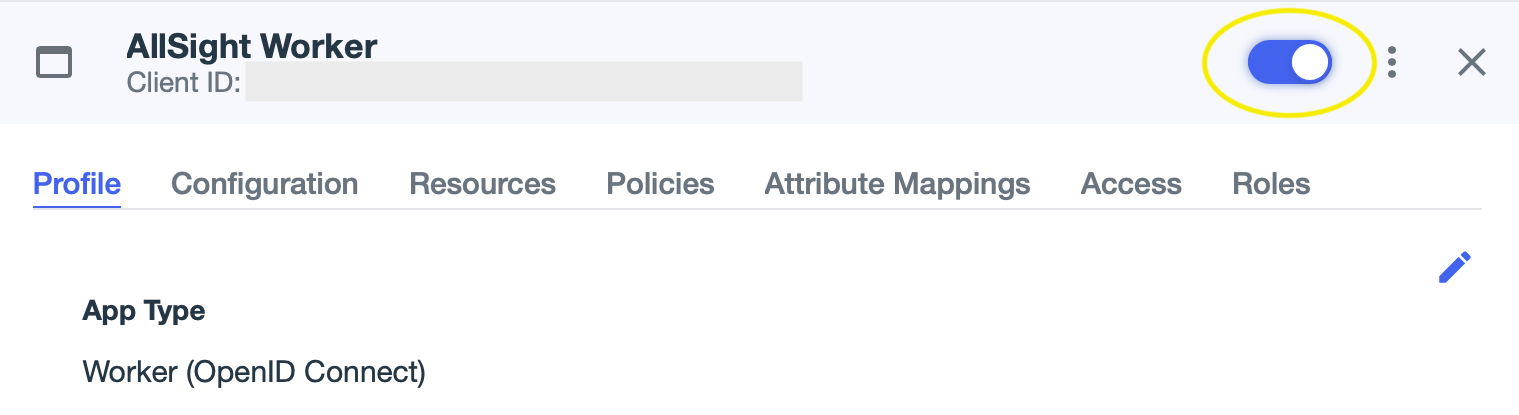Disable the AllSight Worker application toggle
The width and height of the screenshot is (1519, 415).
[1289, 62]
